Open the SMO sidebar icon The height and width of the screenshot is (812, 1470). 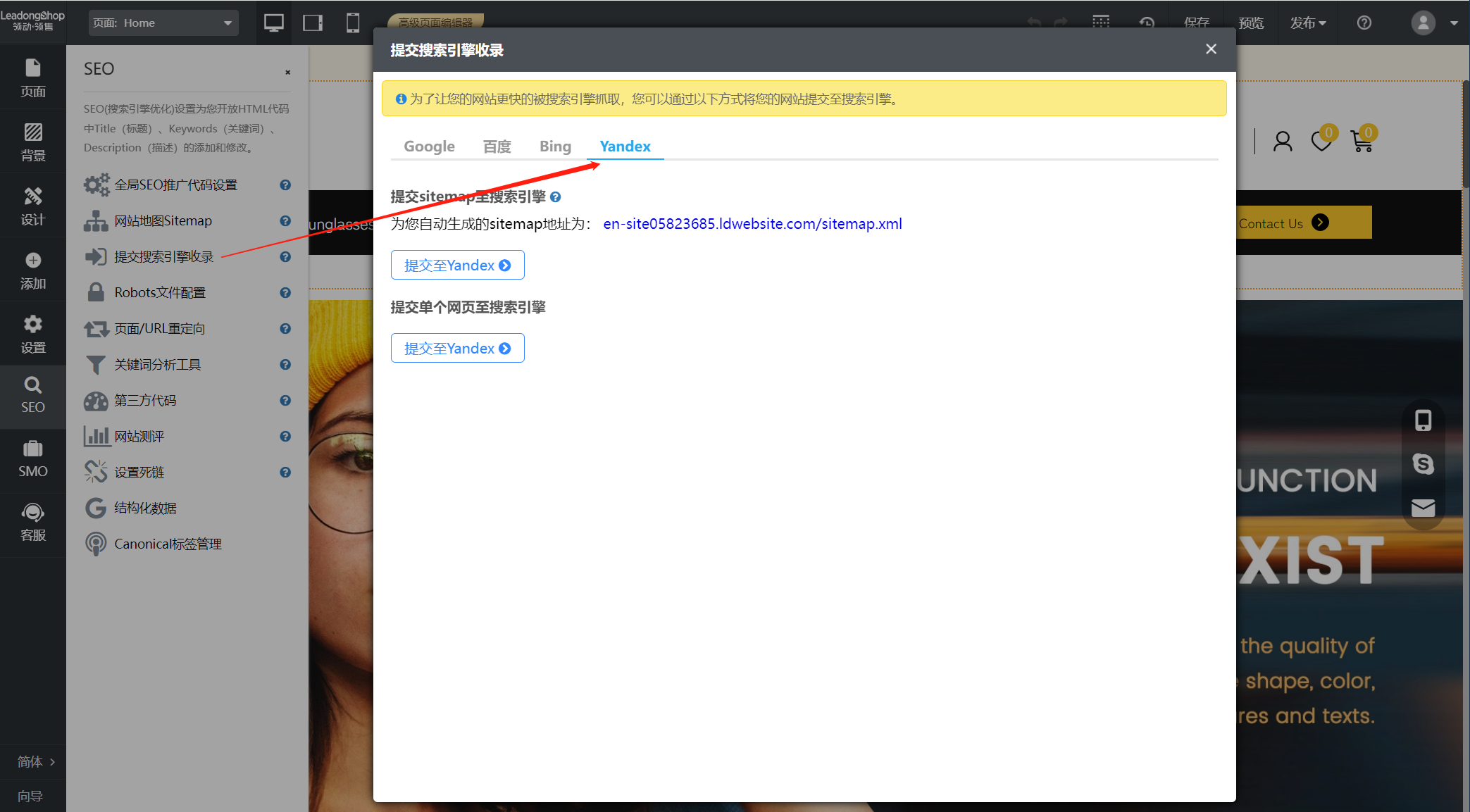pyautogui.click(x=32, y=458)
